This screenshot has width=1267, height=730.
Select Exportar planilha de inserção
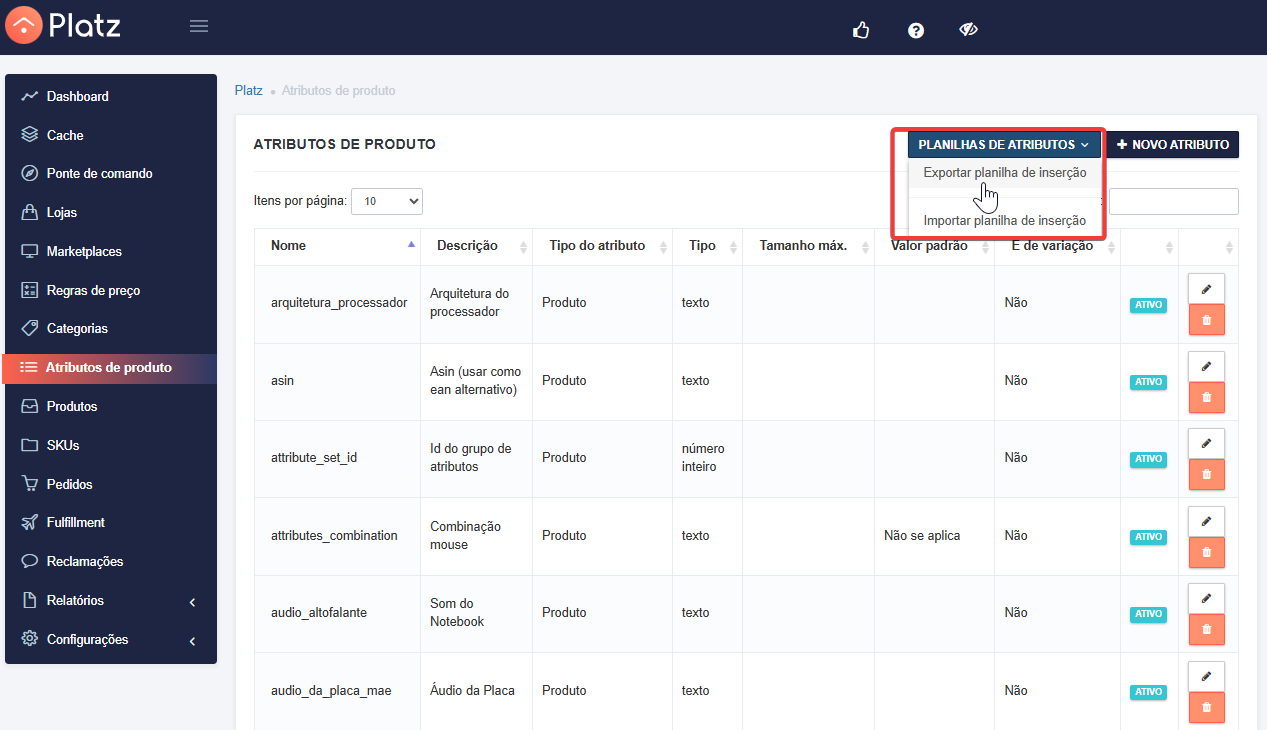(x=1005, y=173)
